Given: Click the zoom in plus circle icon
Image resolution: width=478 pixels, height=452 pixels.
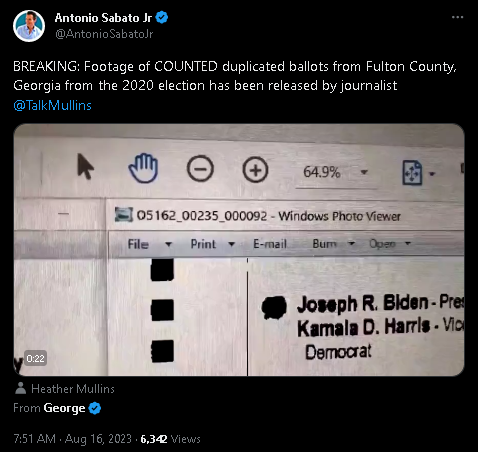Looking at the screenshot, I should [x=255, y=170].
